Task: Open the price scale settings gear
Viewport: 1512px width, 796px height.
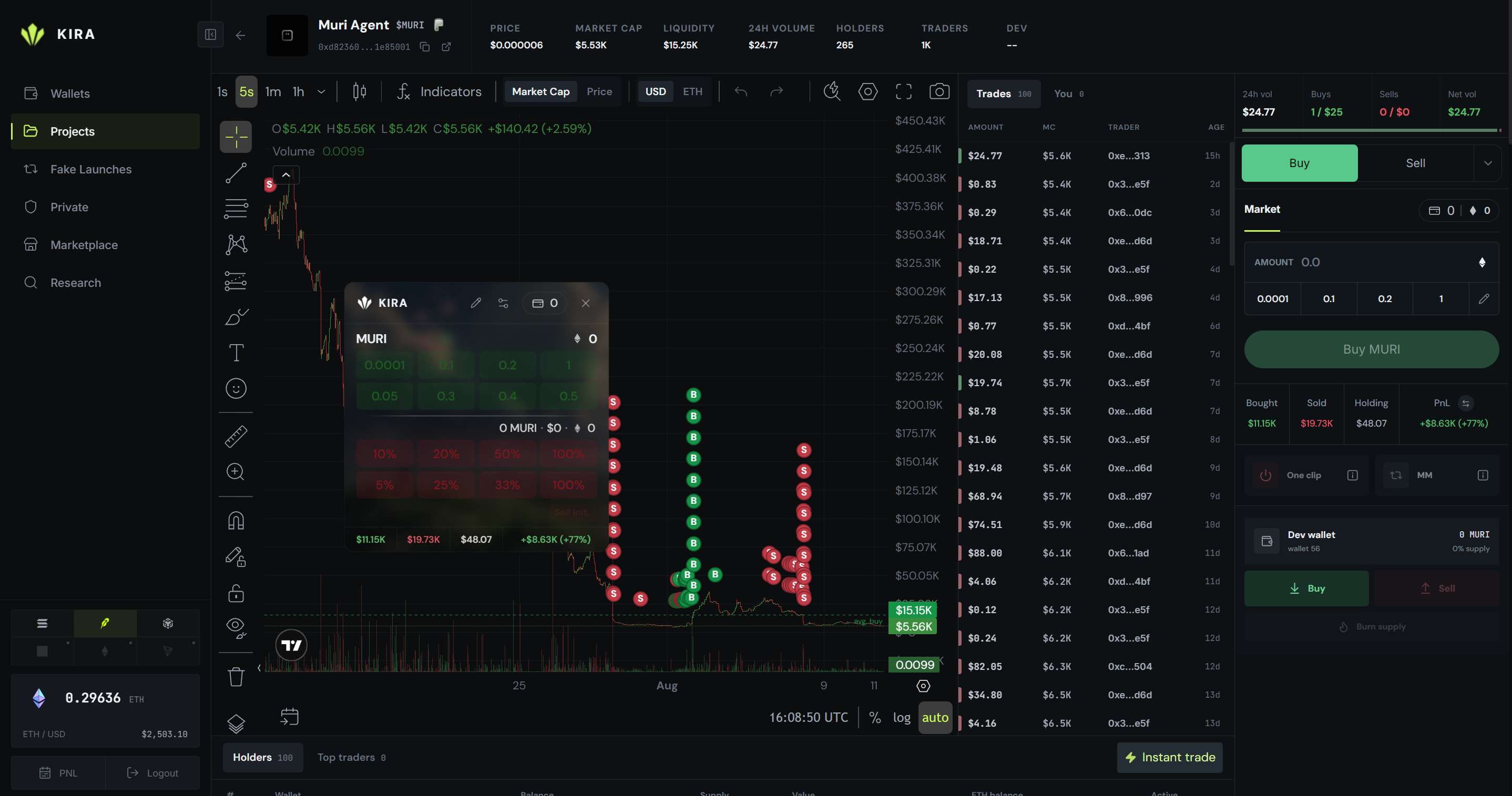Action: [923, 686]
